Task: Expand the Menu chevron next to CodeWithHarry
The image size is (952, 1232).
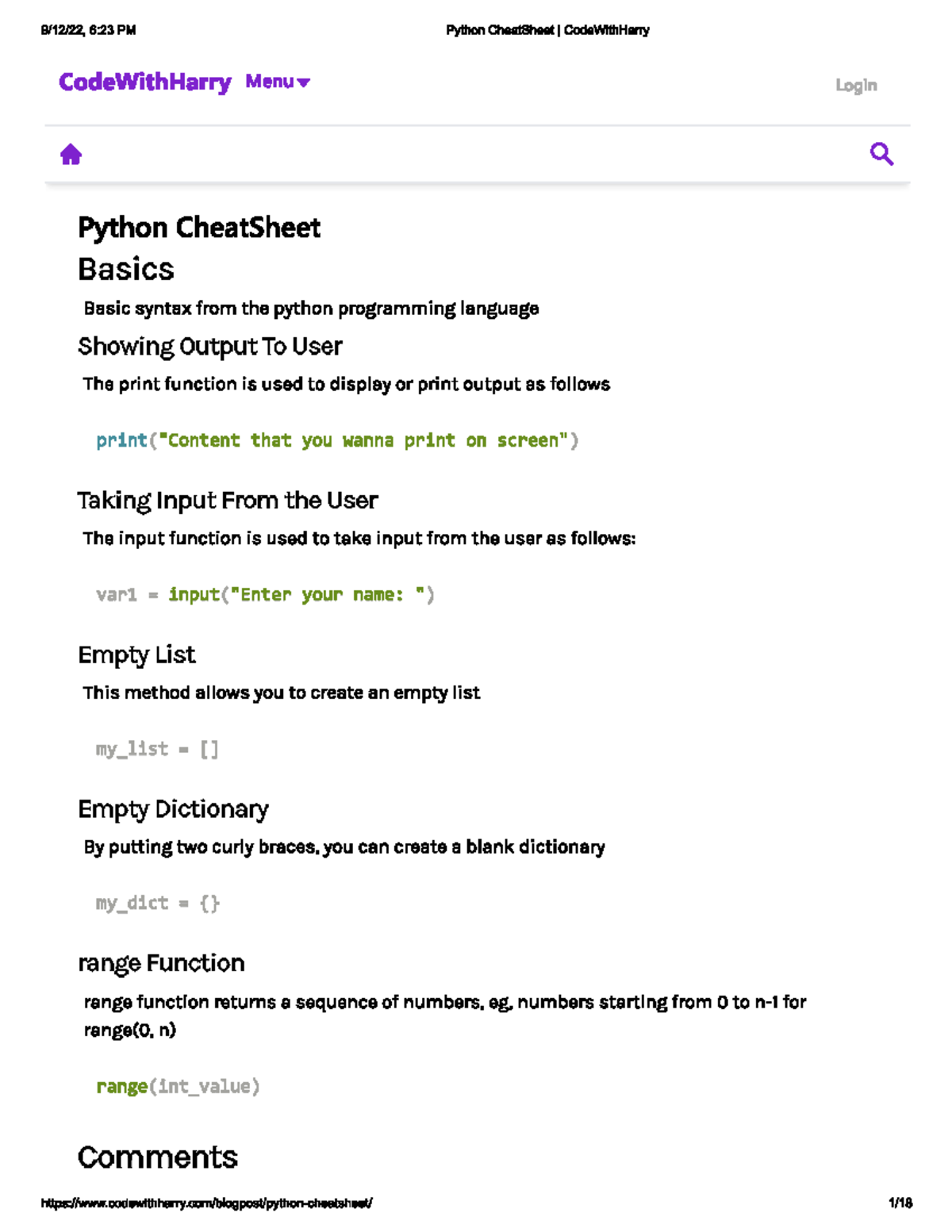Action: pos(302,83)
